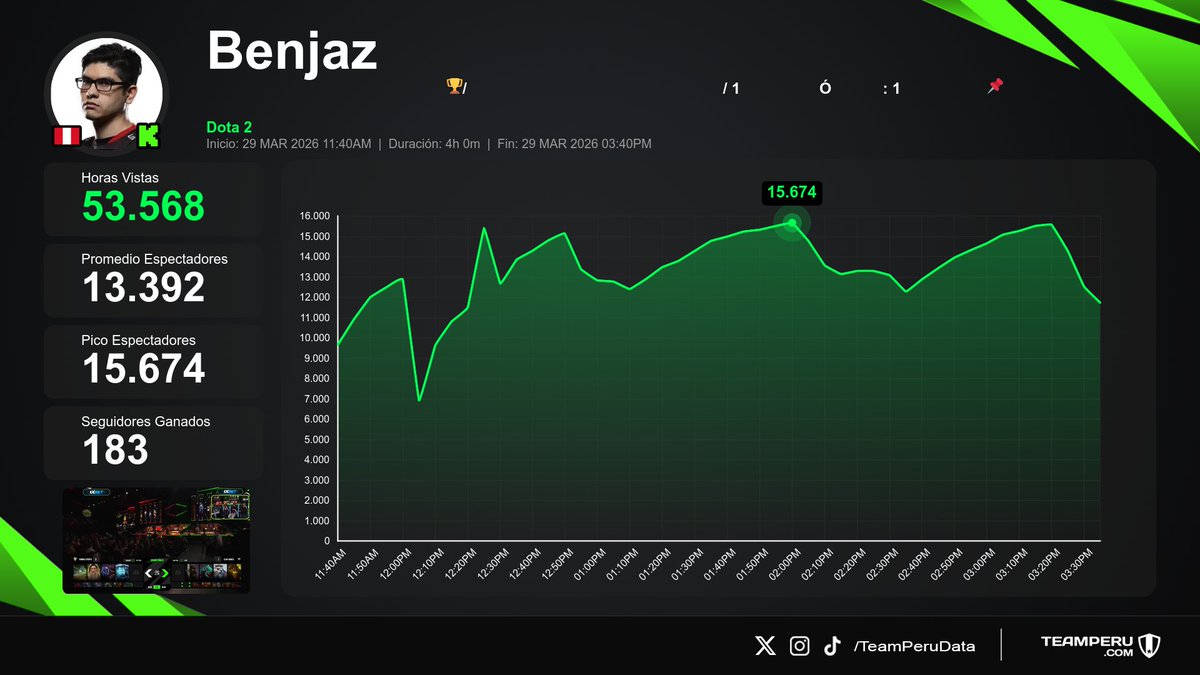The height and width of the screenshot is (675, 1200).
Task: Click the 7.000 y-axis label
Action: click(317, 399)
